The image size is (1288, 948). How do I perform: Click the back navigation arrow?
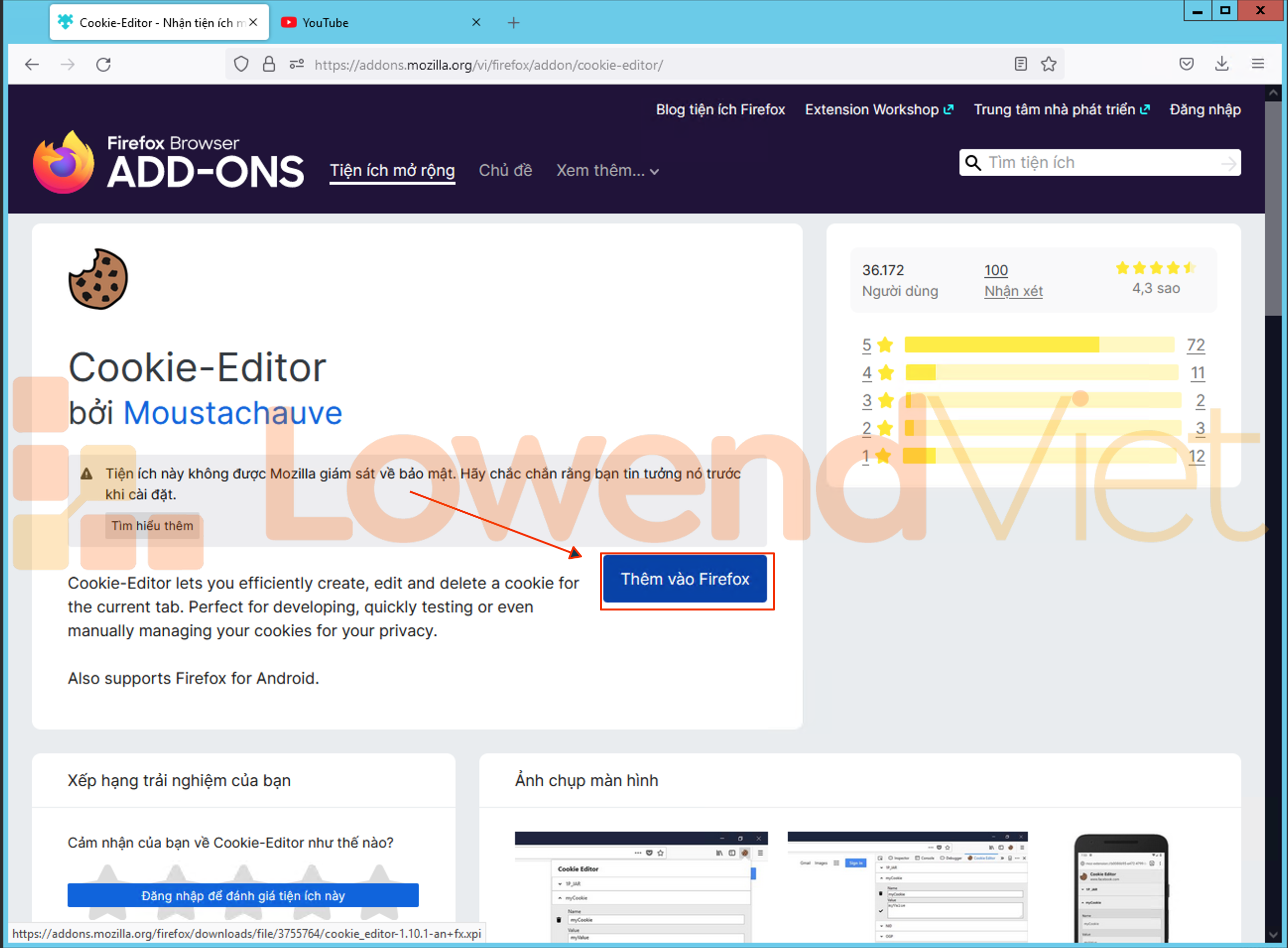(x=32, y=64)
